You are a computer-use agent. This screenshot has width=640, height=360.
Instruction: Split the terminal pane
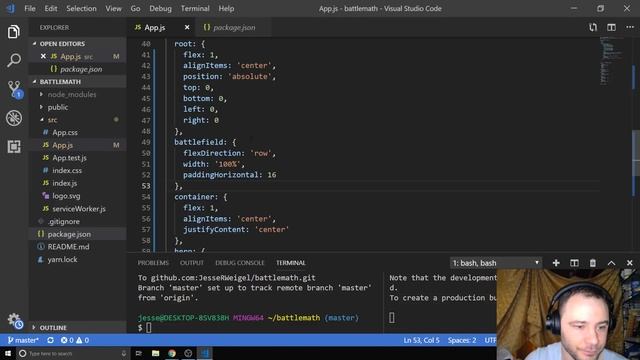pos(574,263)
